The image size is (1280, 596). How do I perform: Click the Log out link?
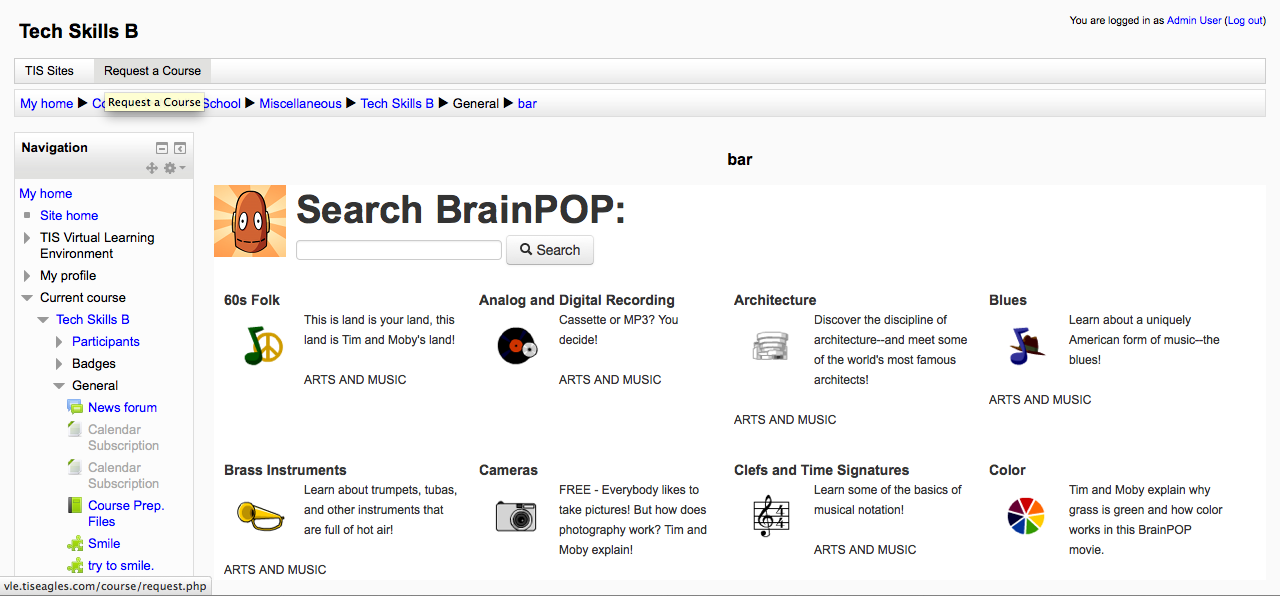coord(1246,20)
